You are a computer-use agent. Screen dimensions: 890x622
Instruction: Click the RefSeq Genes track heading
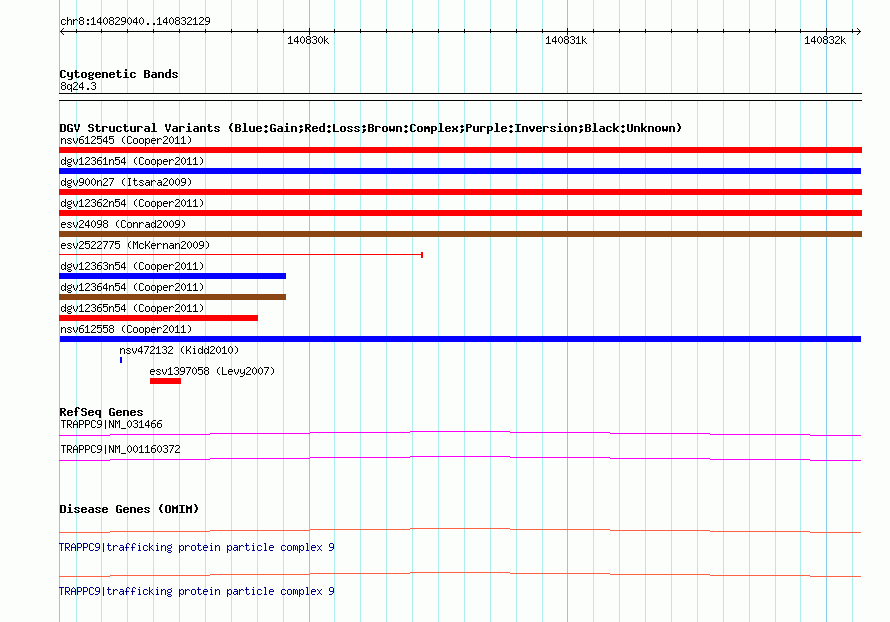(101, 412)
